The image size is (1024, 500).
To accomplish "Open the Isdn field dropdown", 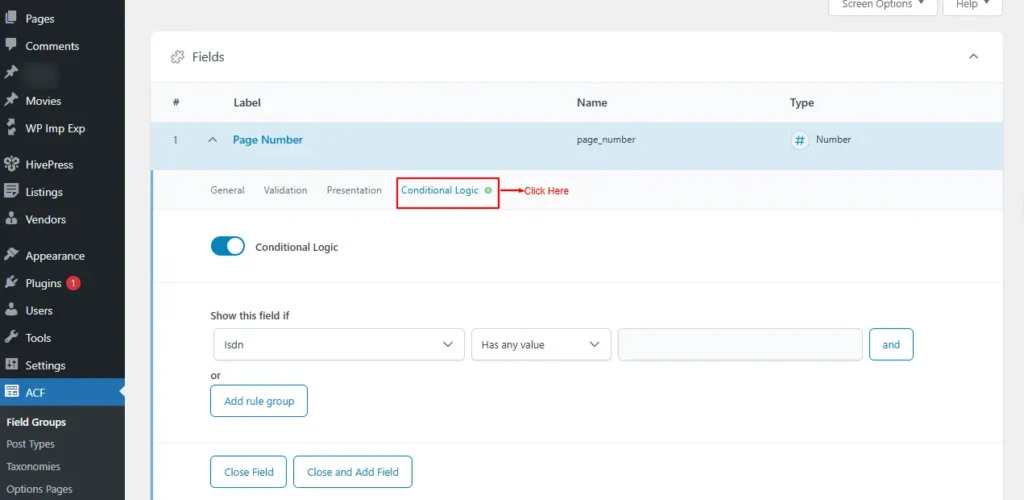I will [338, 344].
